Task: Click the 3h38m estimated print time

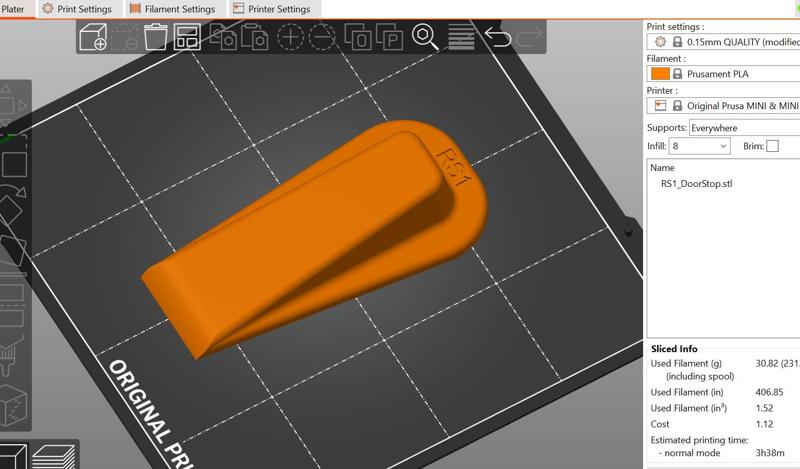Action: [770, 453]
